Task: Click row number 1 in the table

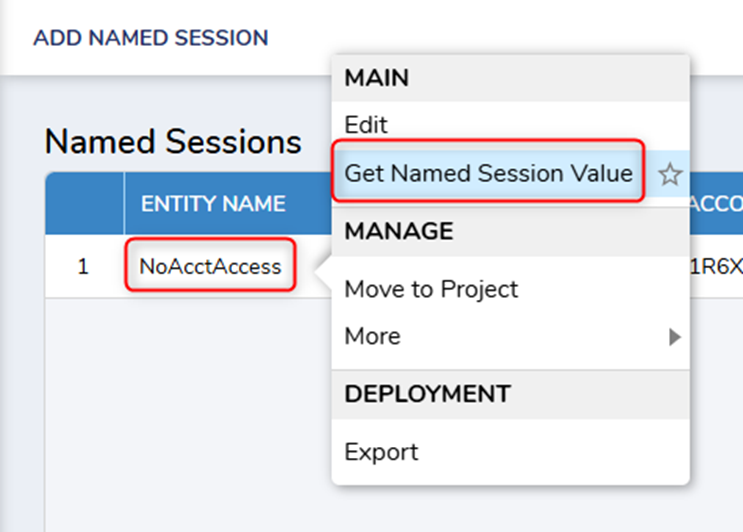Action: [83, 267]
